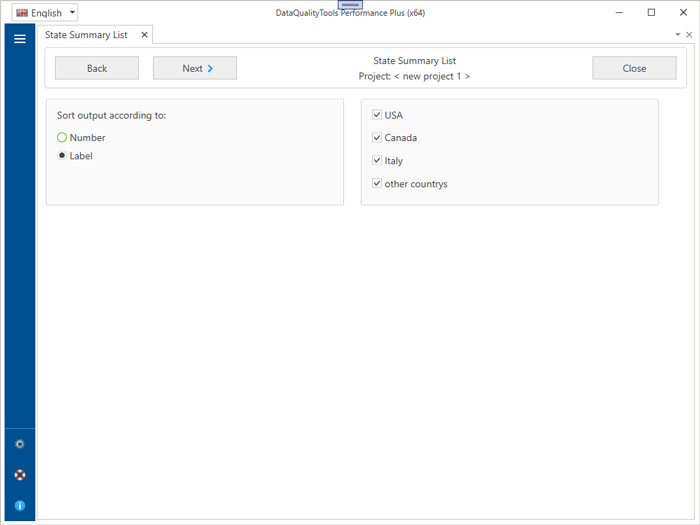The image size is (700, 525).
Task: Close the State Summary List tab with its X
Action: coord(144,35)
